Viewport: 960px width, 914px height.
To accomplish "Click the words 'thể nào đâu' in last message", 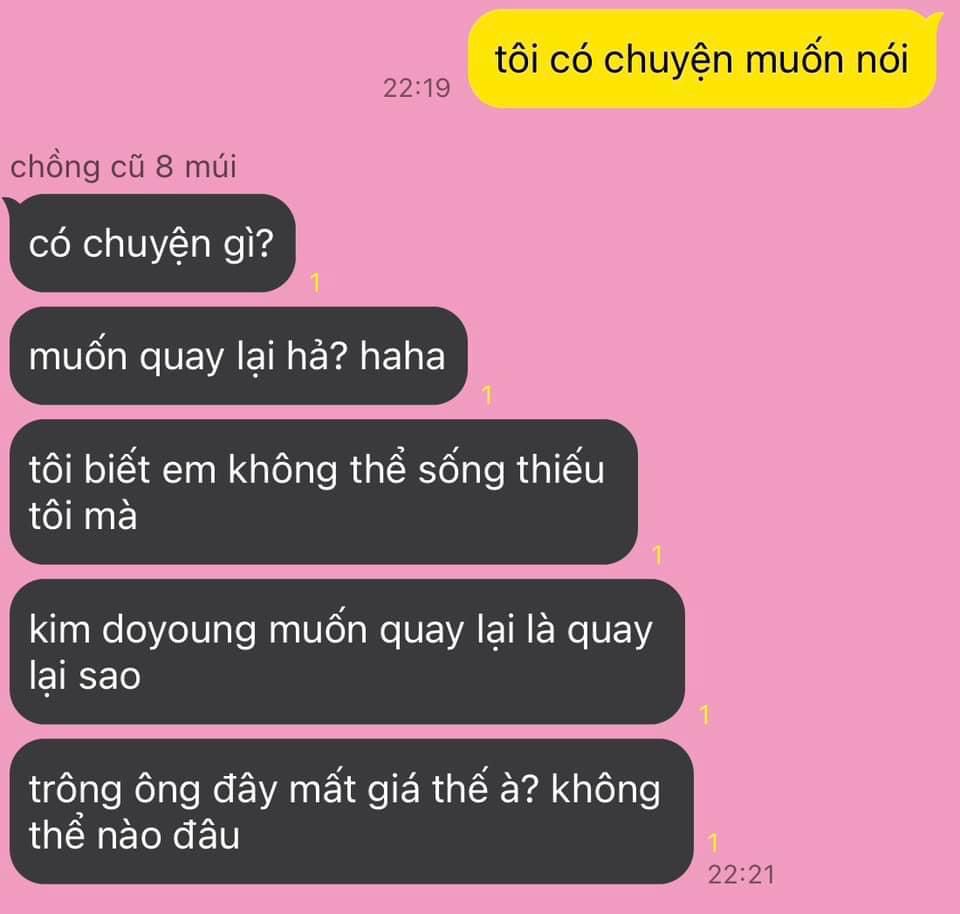I will pos(134,834).
